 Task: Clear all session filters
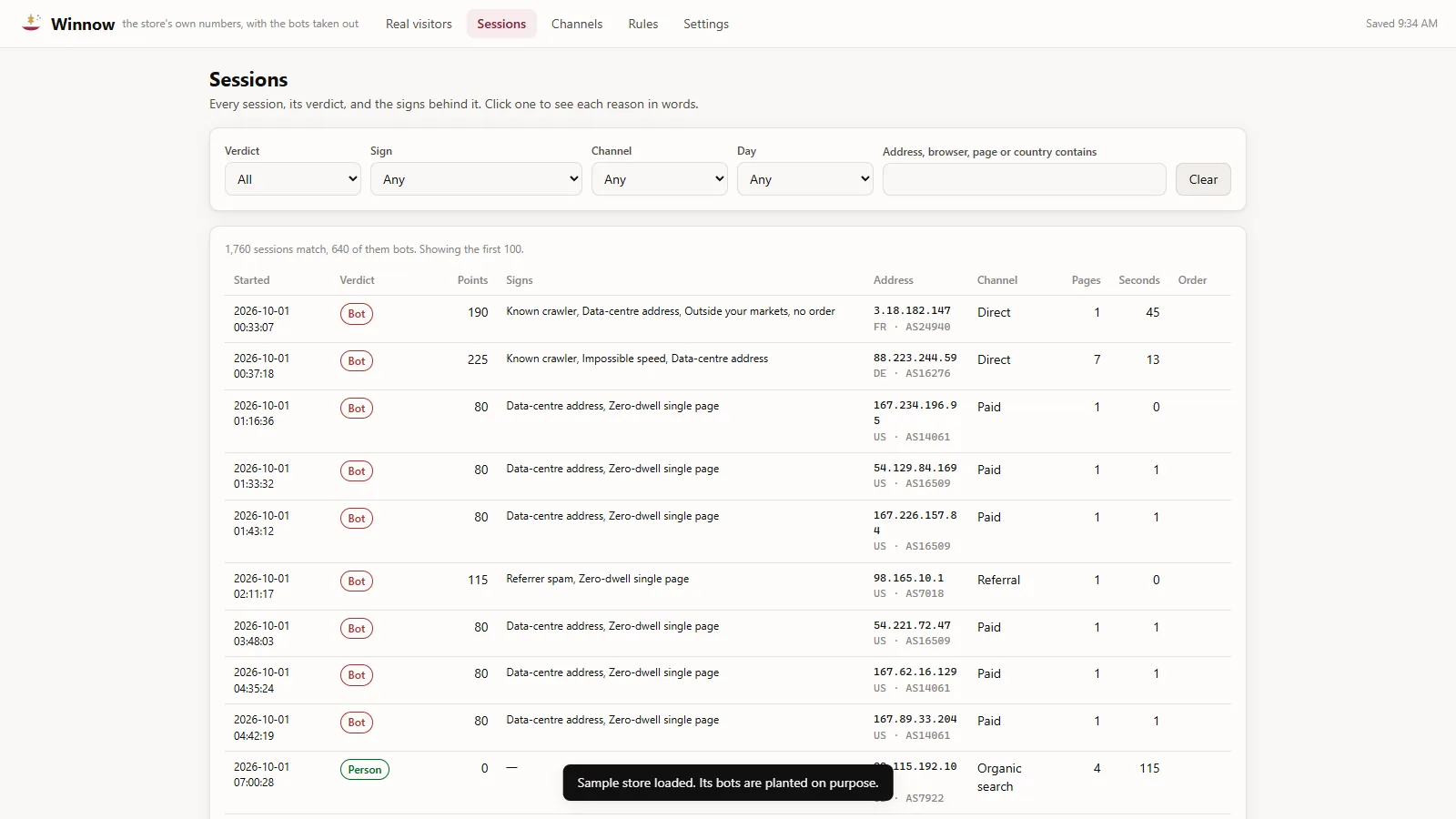tap(1203, 179)
